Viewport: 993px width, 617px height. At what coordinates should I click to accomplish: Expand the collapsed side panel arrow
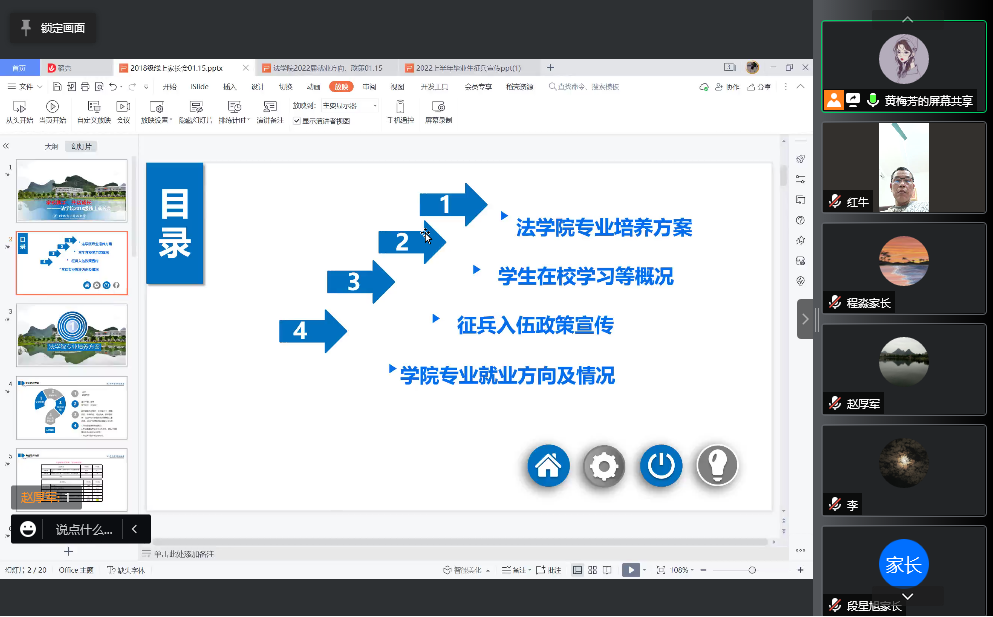point(805,319)
